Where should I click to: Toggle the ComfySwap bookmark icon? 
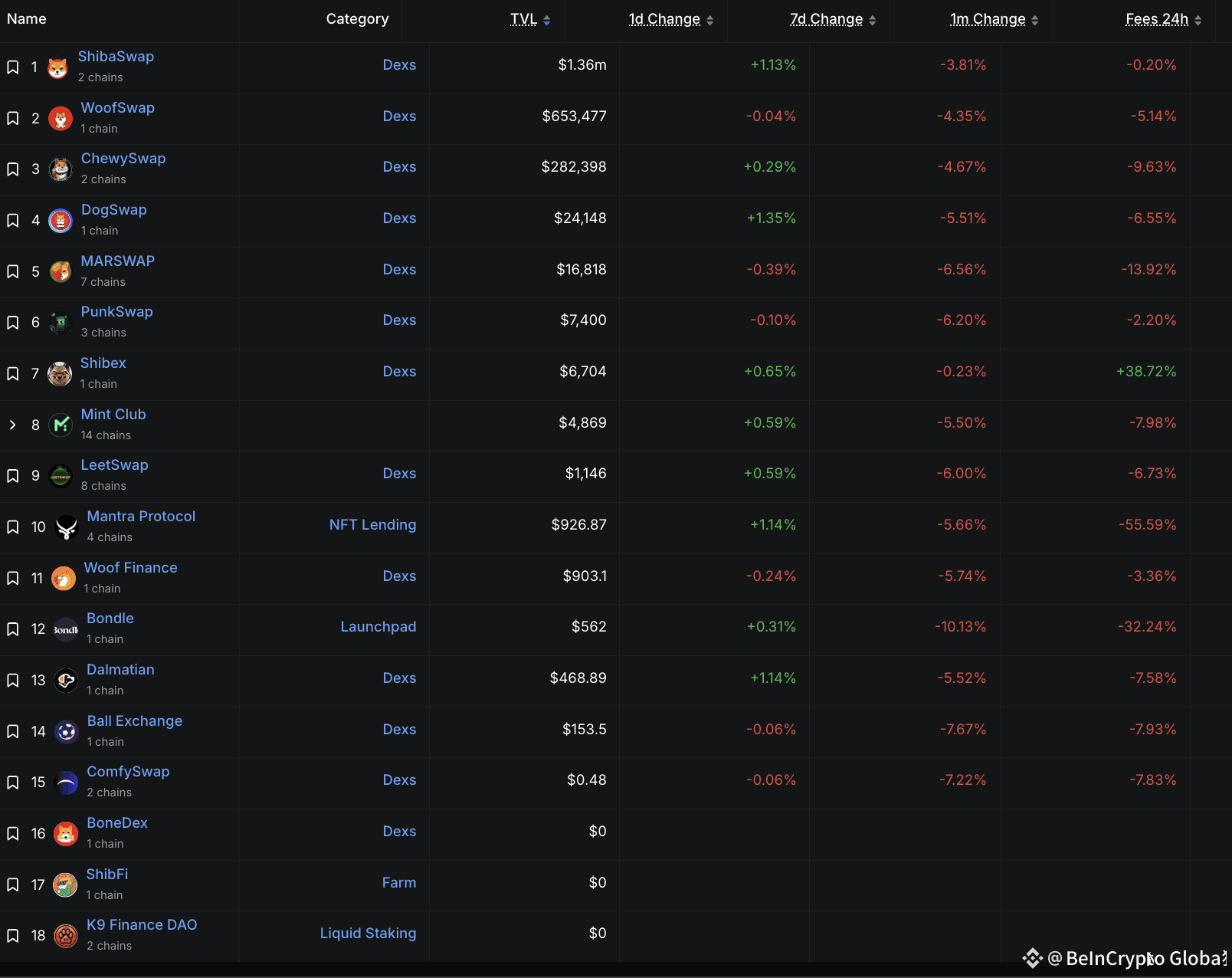pyautogui.click(x=13, y=783)
